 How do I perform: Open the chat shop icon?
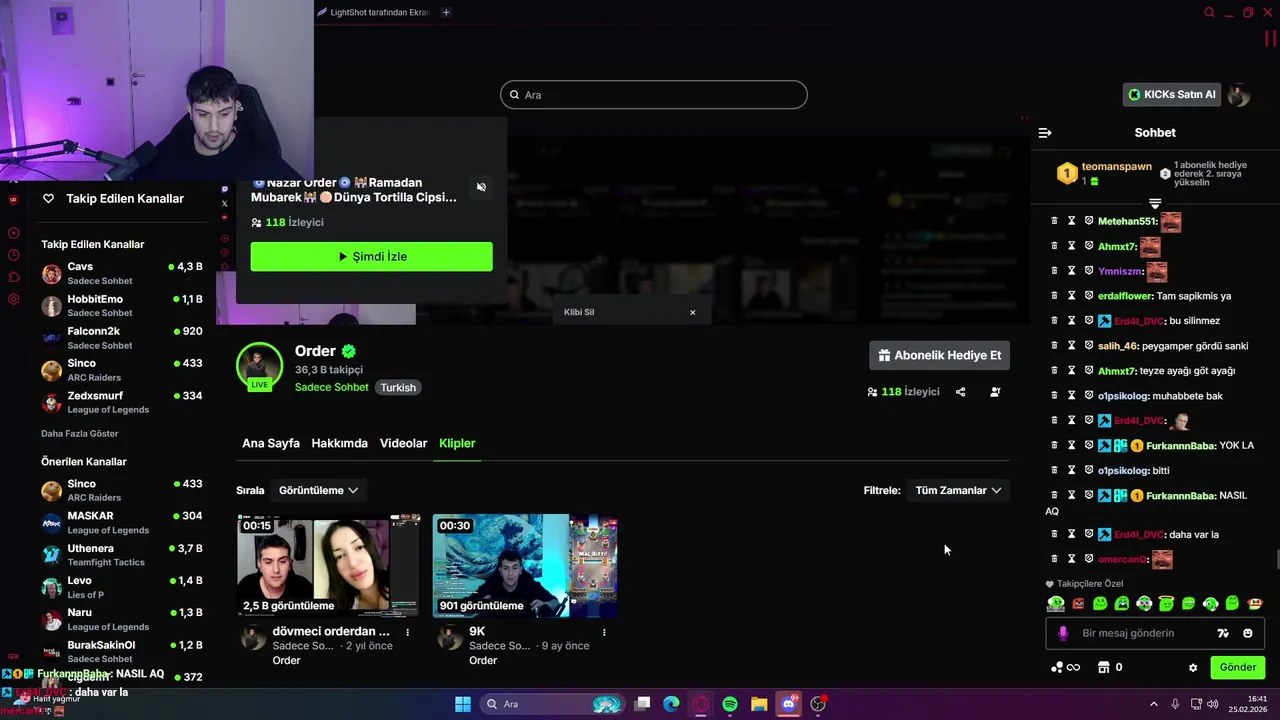click(1104, 667)
